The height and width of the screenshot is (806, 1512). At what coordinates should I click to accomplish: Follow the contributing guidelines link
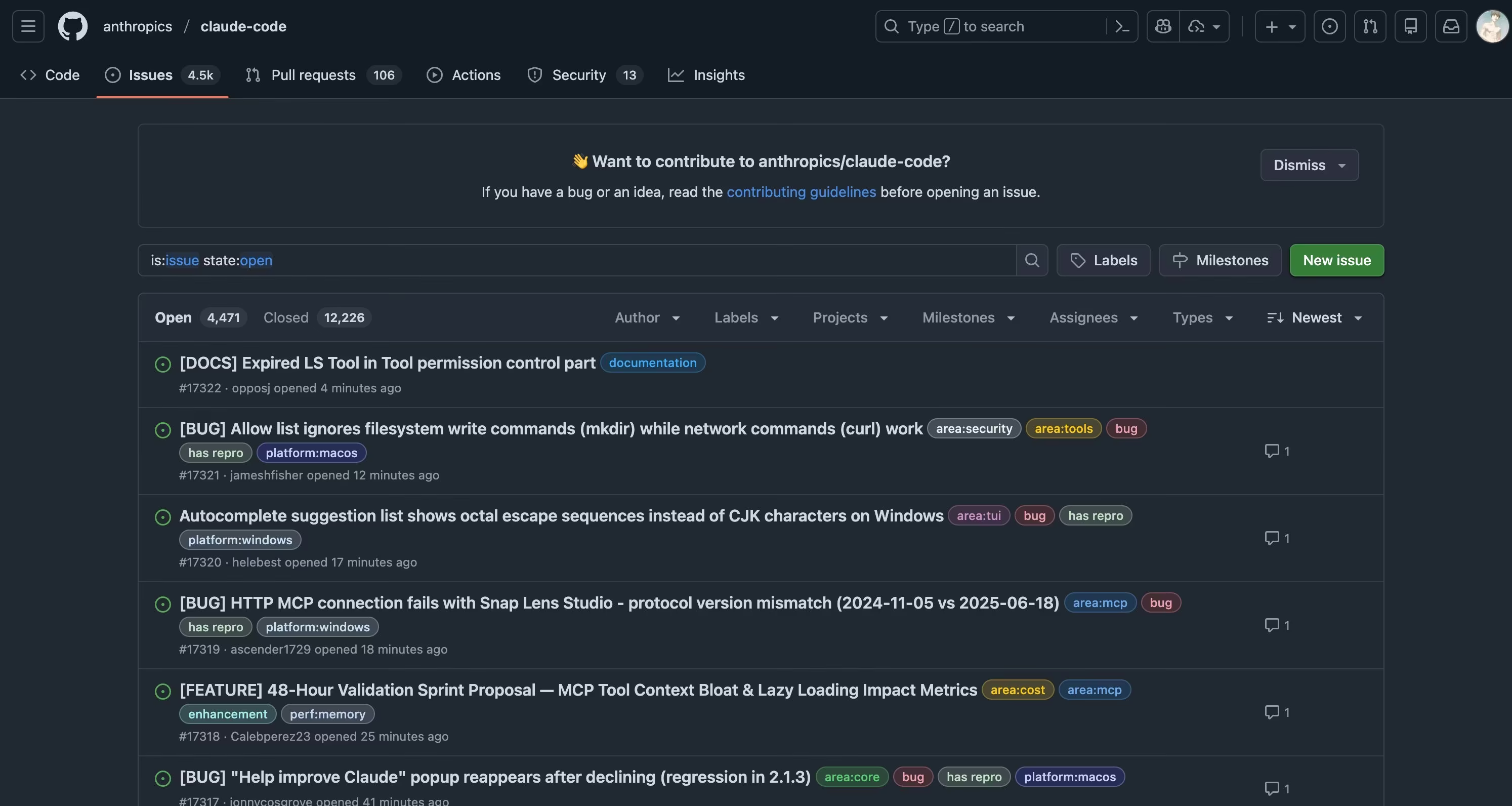801,192
